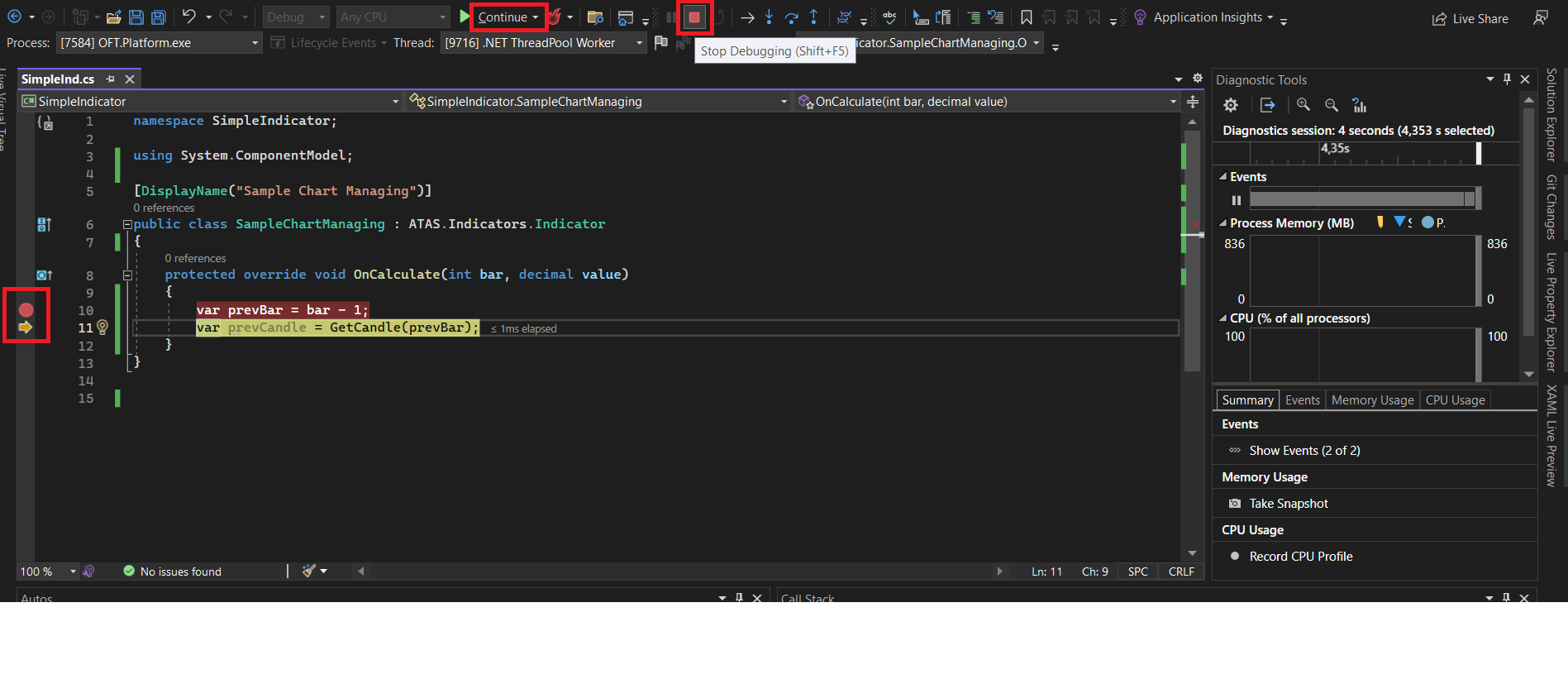Viewport: 1568px width, 684px height.
Task: Click Show Events (2 of 2) link
Action: click(x=1304, y=451)
